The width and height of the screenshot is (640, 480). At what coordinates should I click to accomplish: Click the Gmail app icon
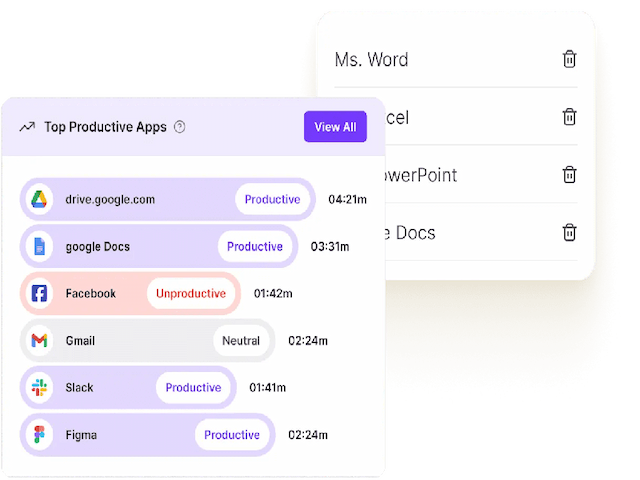pos(40,341)
